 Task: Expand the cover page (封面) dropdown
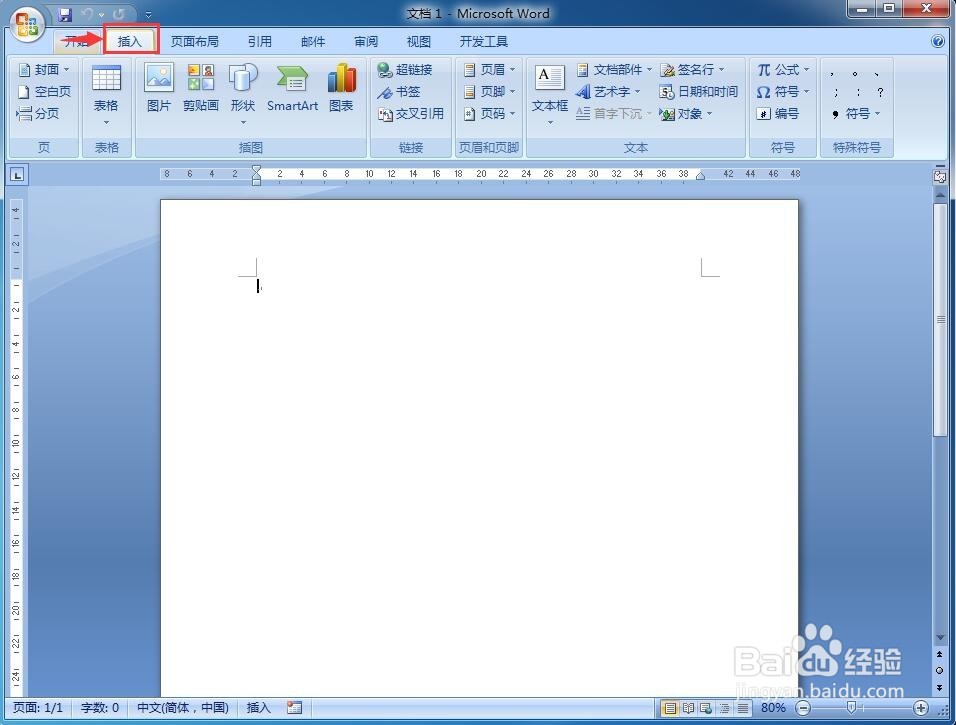[x=66, y=70]
